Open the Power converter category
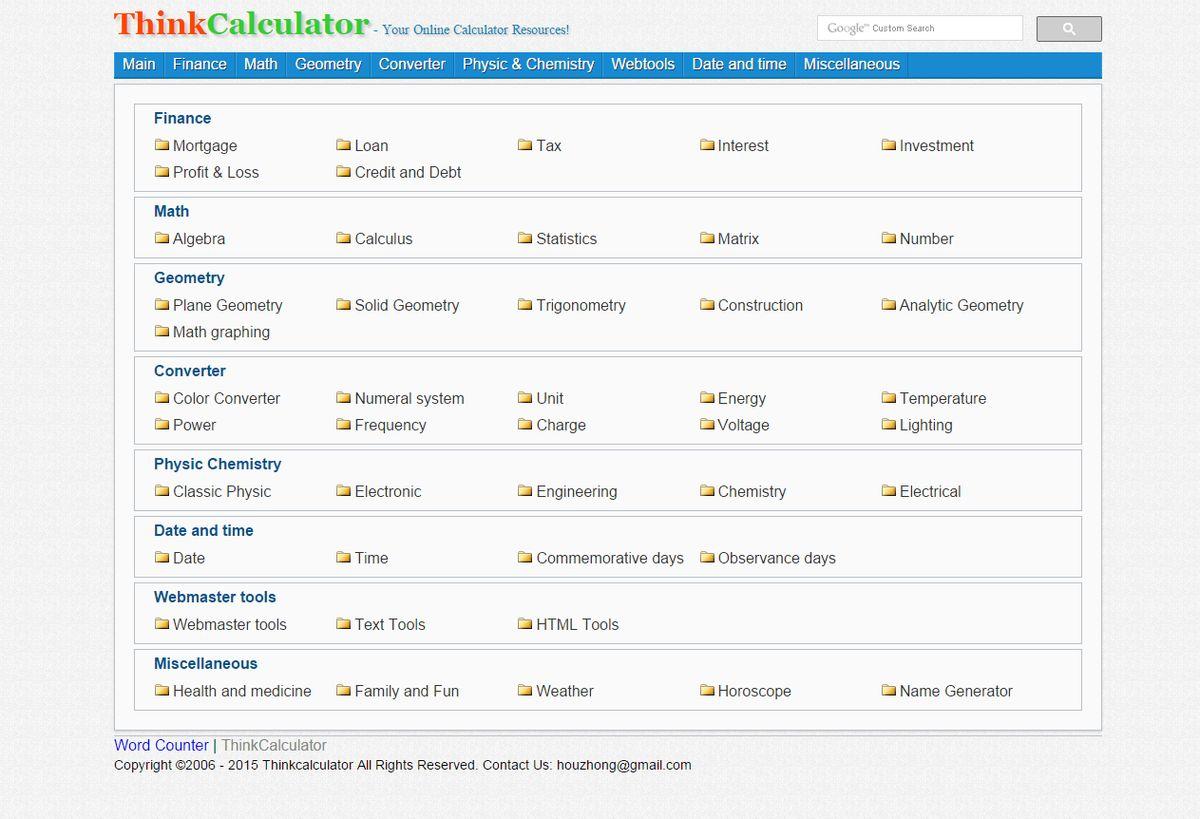The image size is (1200, 819). click(x=194, y=425)
